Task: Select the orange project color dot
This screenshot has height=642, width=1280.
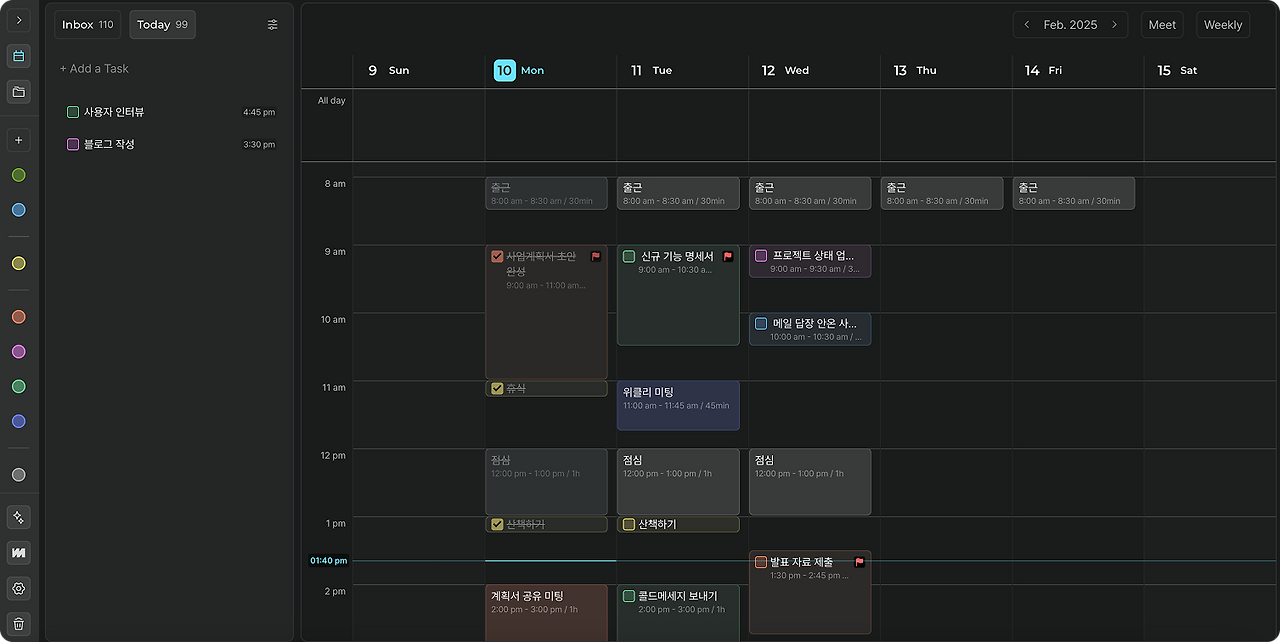Action: coord(18,317)
